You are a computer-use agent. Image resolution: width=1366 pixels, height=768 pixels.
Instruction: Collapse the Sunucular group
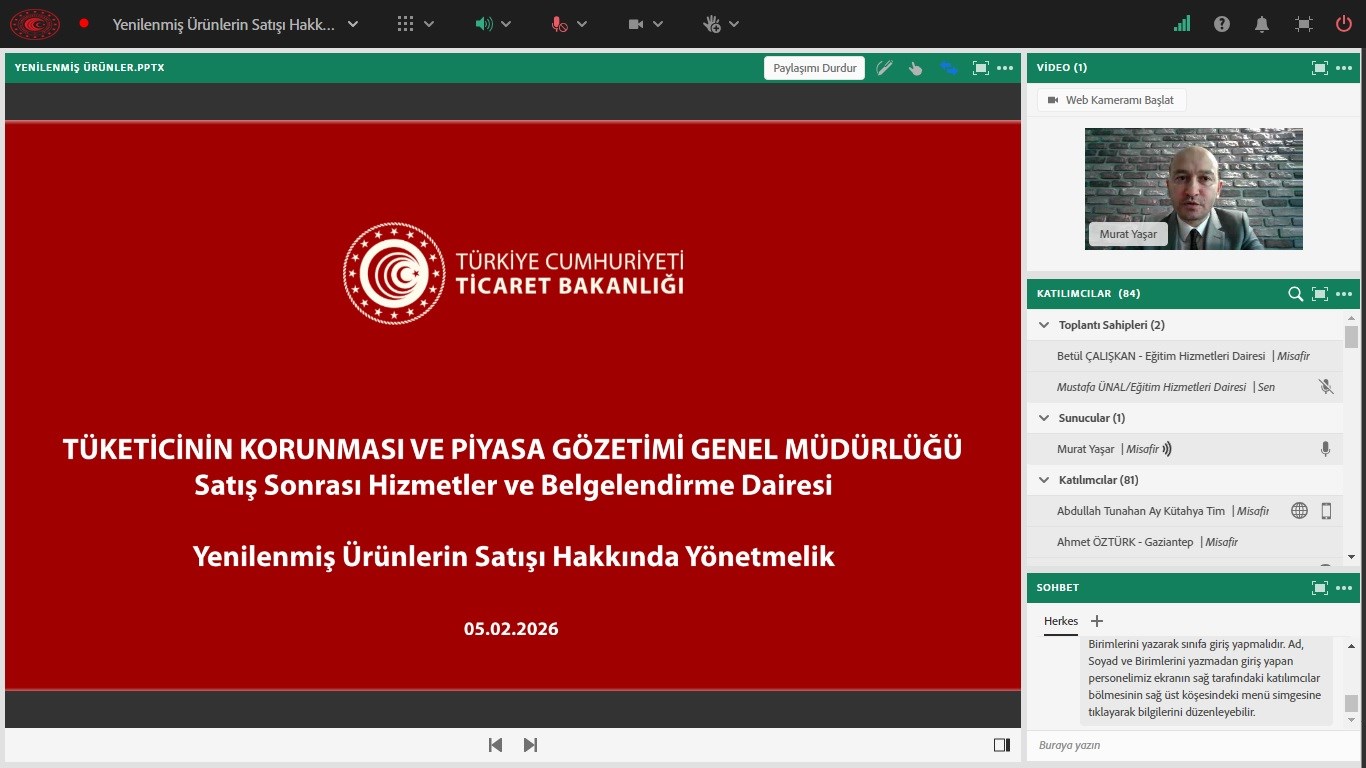click(1044, 418)
